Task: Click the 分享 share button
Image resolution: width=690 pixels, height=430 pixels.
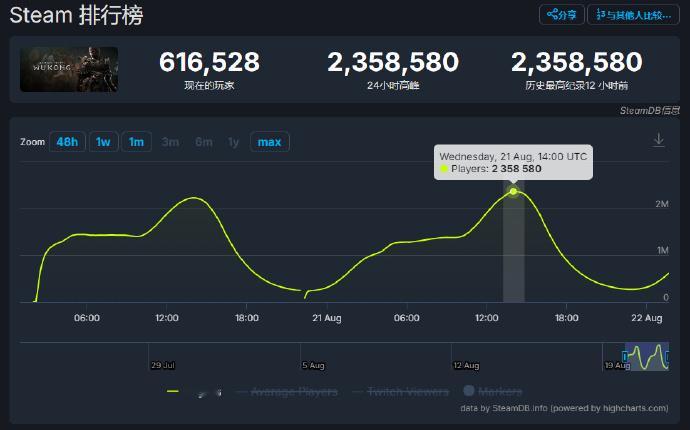Action: point(562,15)
